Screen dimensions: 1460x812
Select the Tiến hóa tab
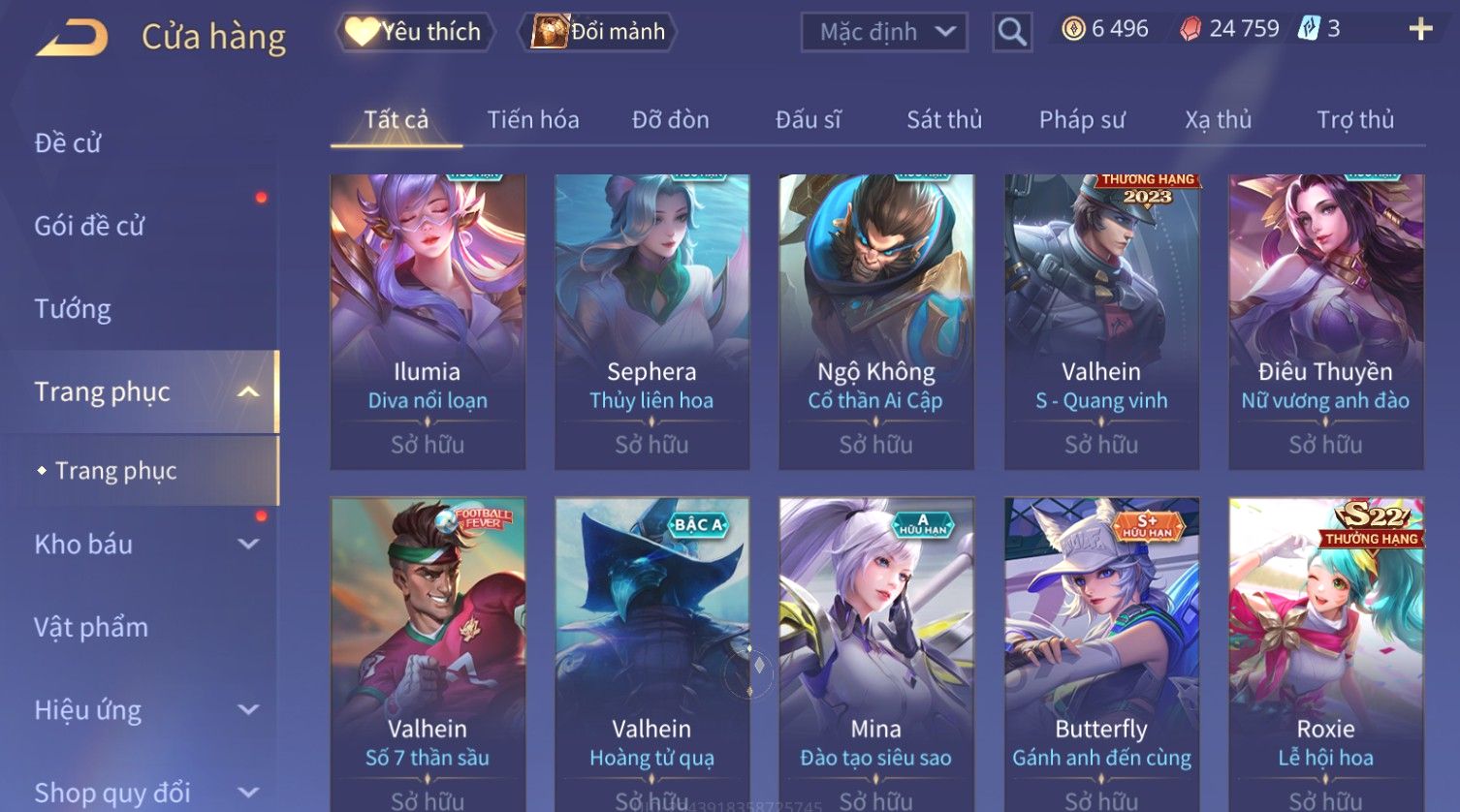[x=533, y=120]
